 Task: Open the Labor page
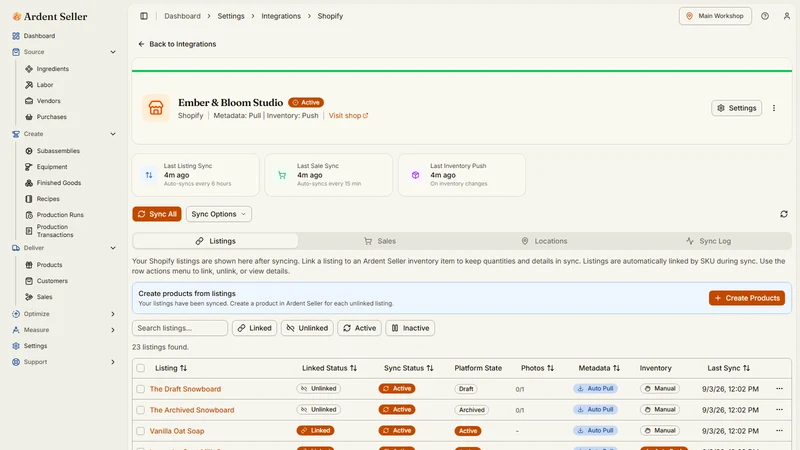(x=39, y=85)
